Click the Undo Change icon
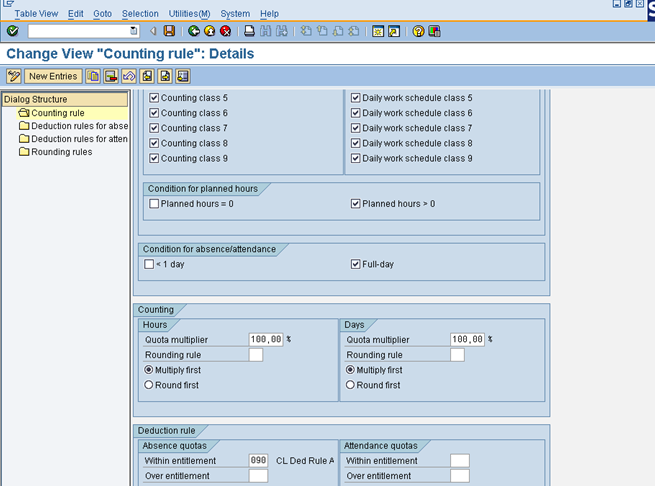 pyautogui.click(x=129, y=76)
